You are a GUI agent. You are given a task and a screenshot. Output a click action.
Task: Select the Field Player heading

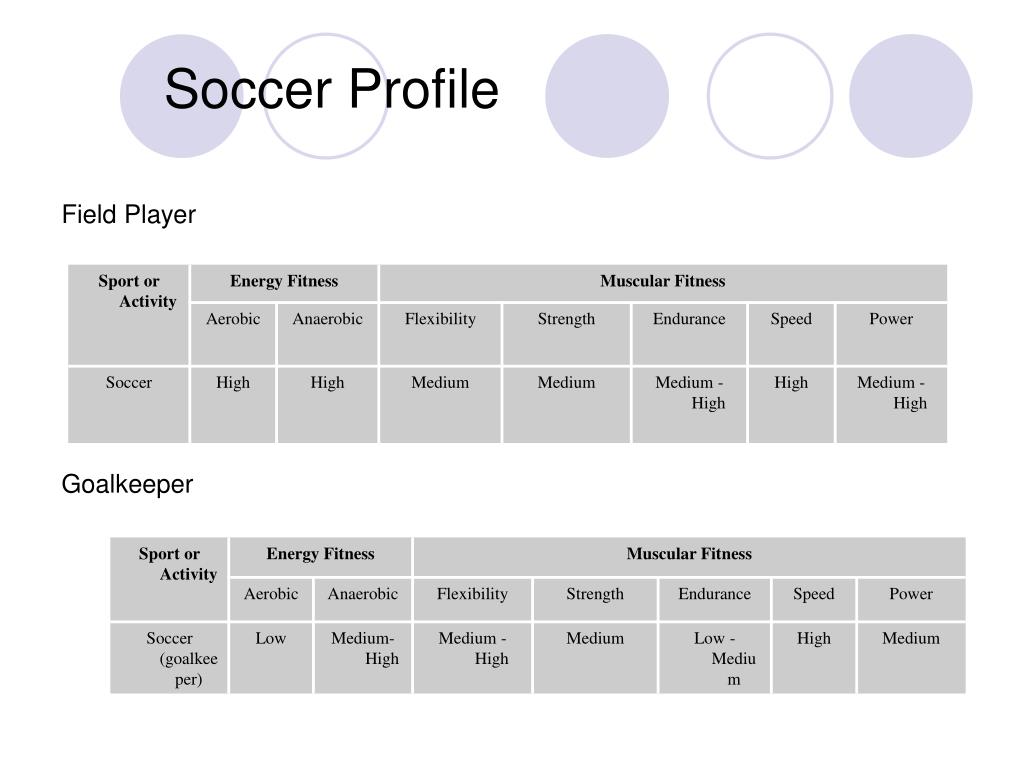(129, 215)
